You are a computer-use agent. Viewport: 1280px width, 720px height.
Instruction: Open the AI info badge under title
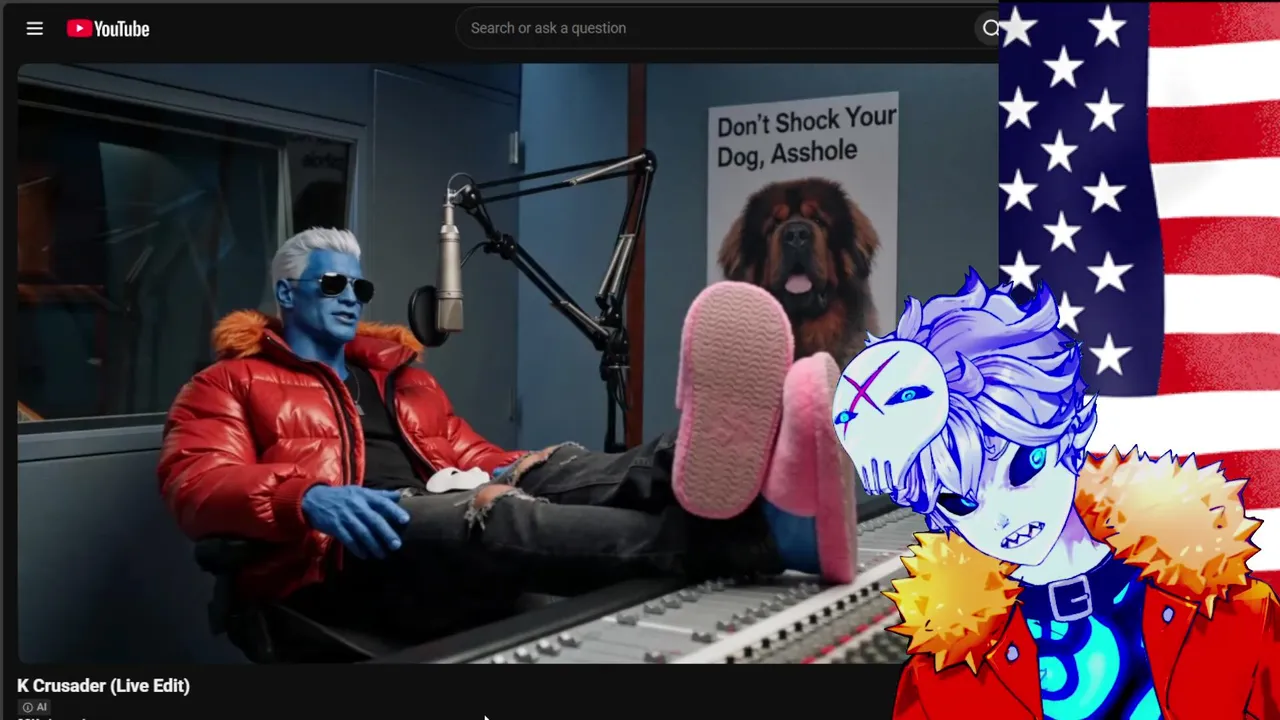coord(35,707)
